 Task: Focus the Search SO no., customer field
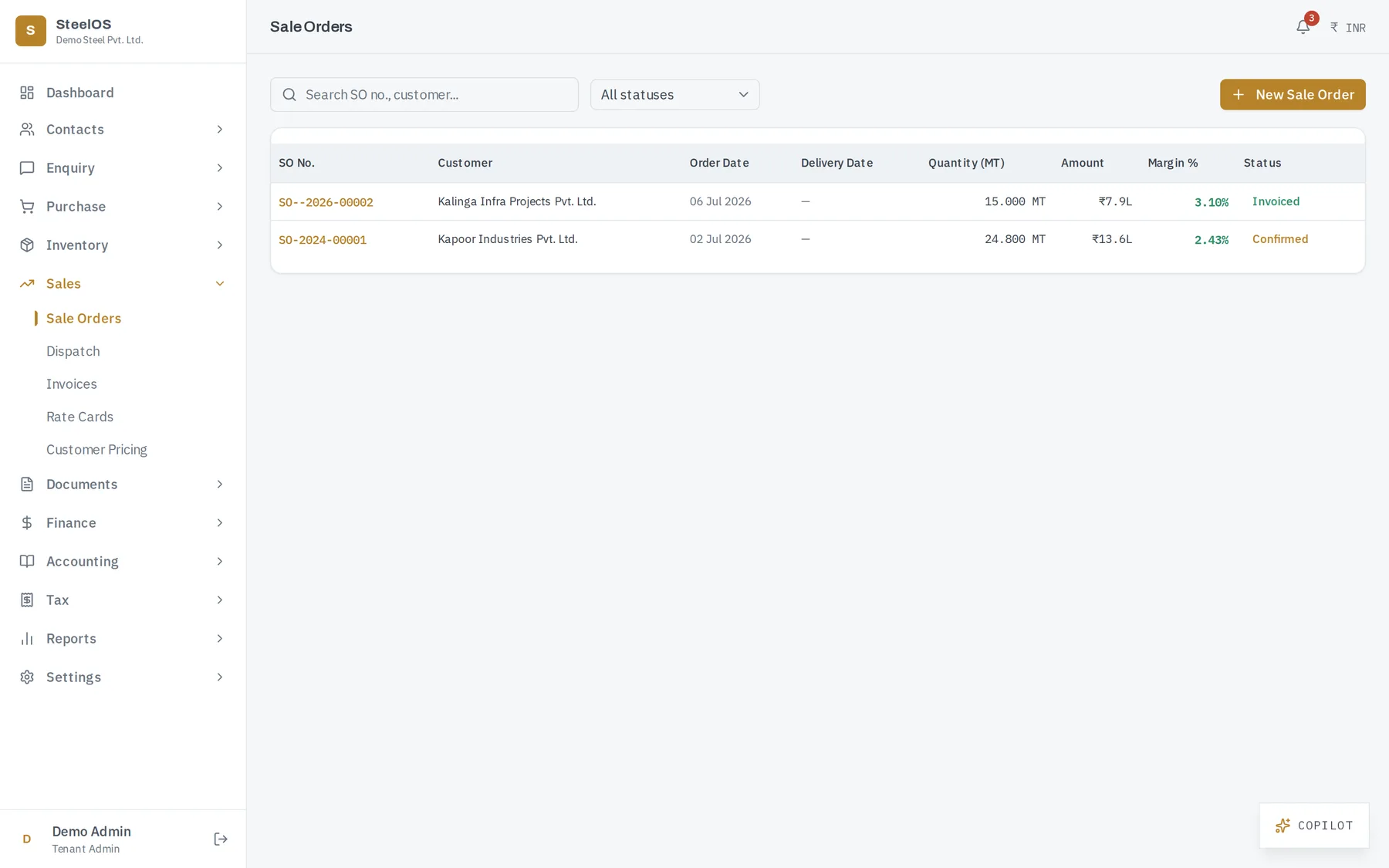click(x=424, y=94)
